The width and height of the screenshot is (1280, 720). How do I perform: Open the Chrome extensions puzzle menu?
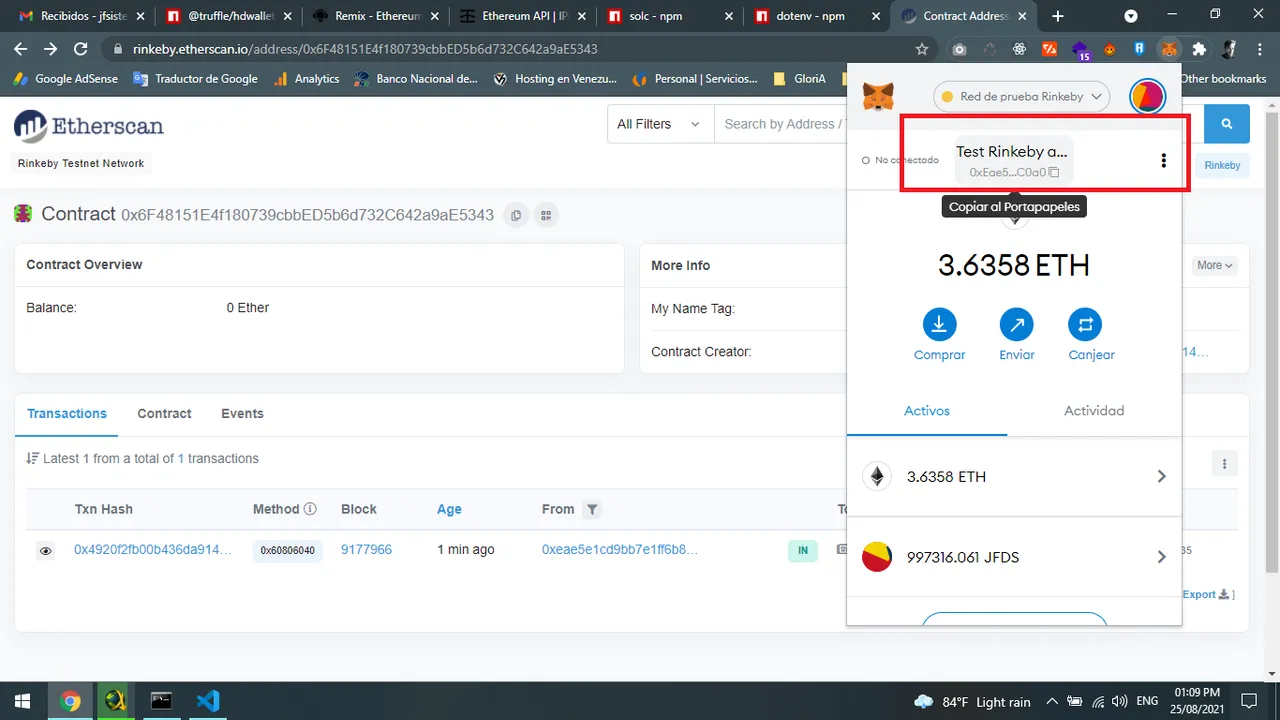point(1199,49)
